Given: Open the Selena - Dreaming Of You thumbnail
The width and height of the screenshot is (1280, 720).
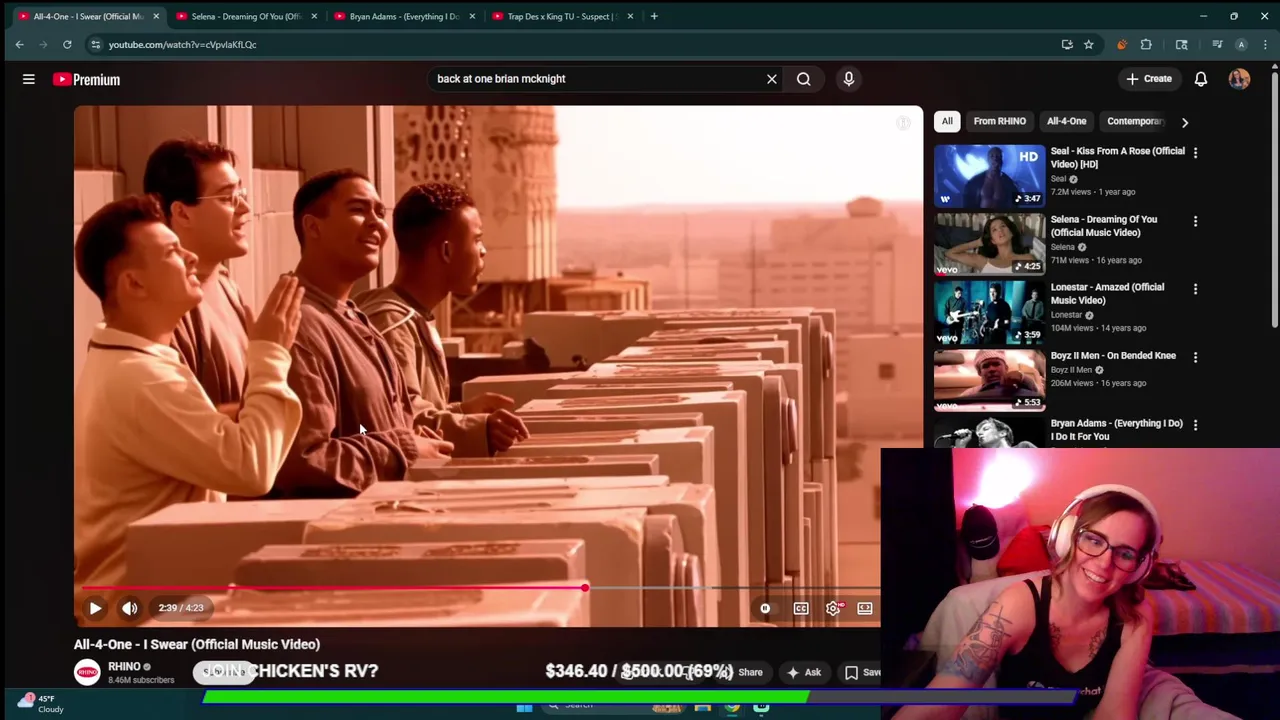Looking at the screenshot, I should (990, 243).
